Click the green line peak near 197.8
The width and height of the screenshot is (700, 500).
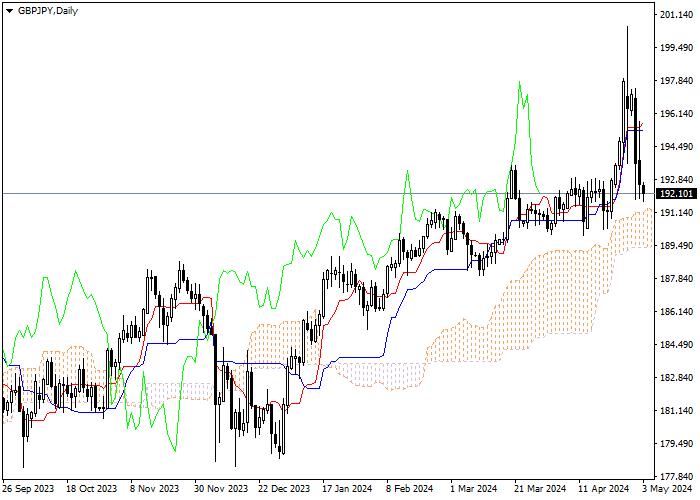(x=520, y=82)
